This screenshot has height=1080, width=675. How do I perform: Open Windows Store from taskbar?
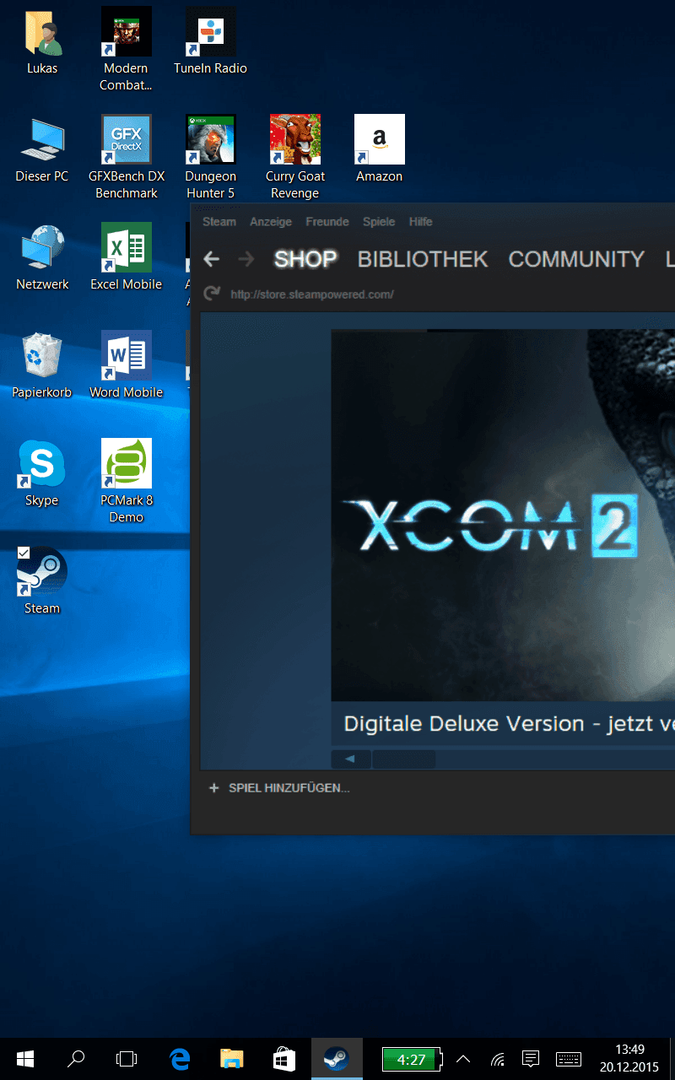pos(284,1059)
